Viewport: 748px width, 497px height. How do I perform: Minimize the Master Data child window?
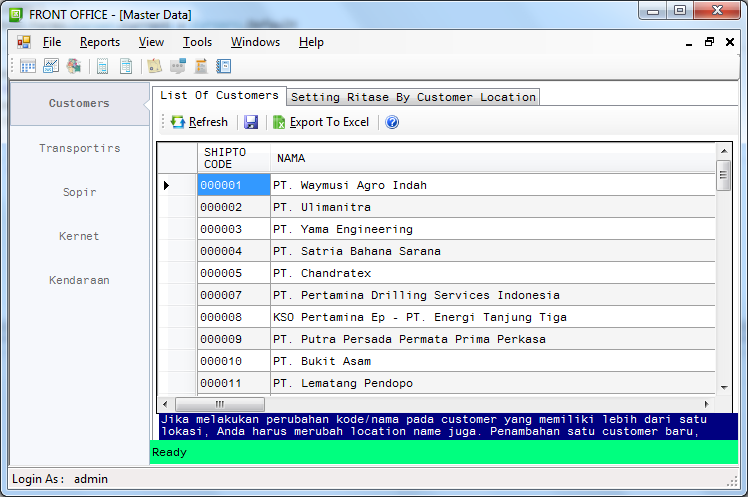[689, 42]
